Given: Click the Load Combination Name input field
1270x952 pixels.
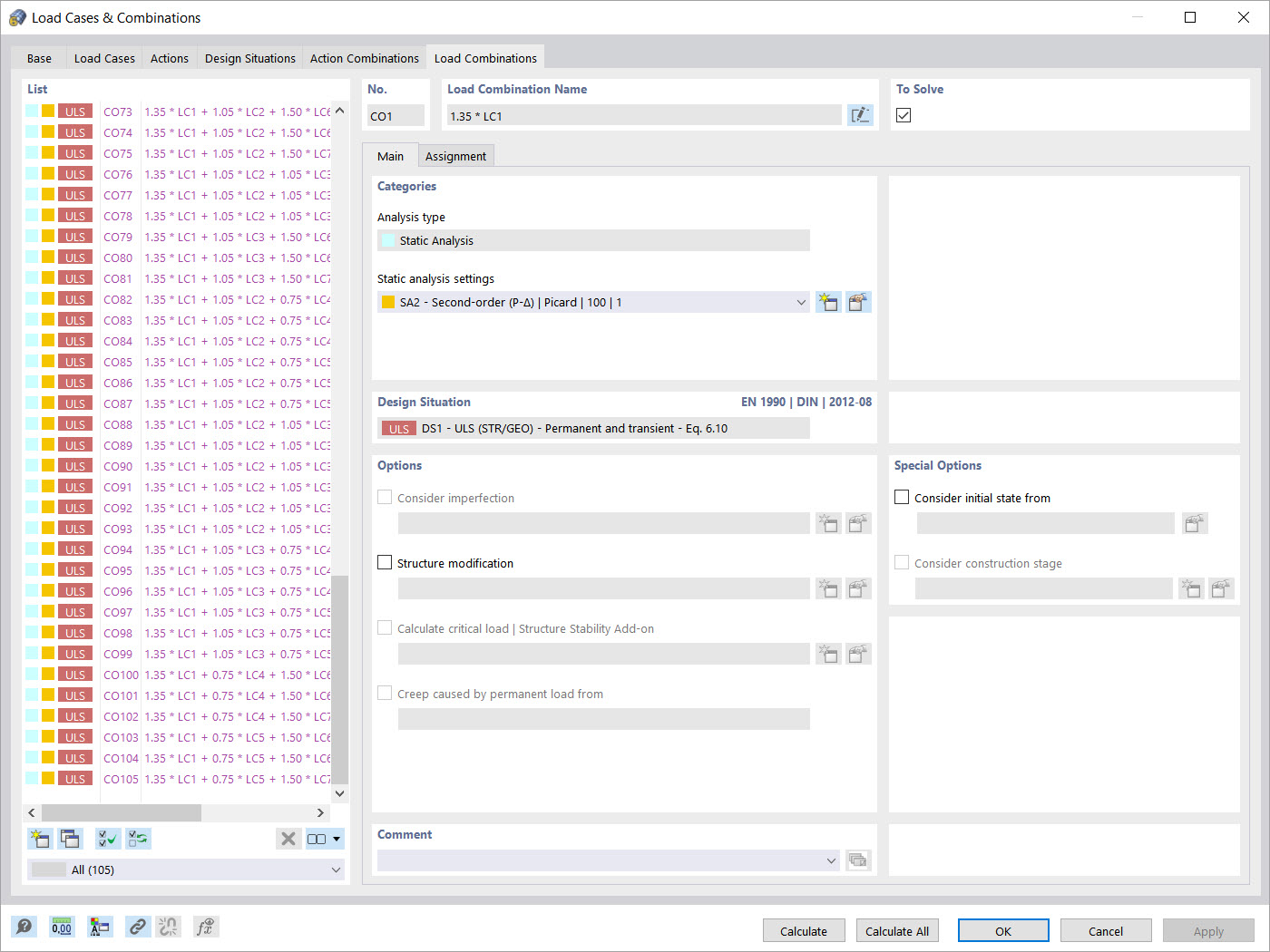Looking at the screenshot, I should (x=644, y=115).
